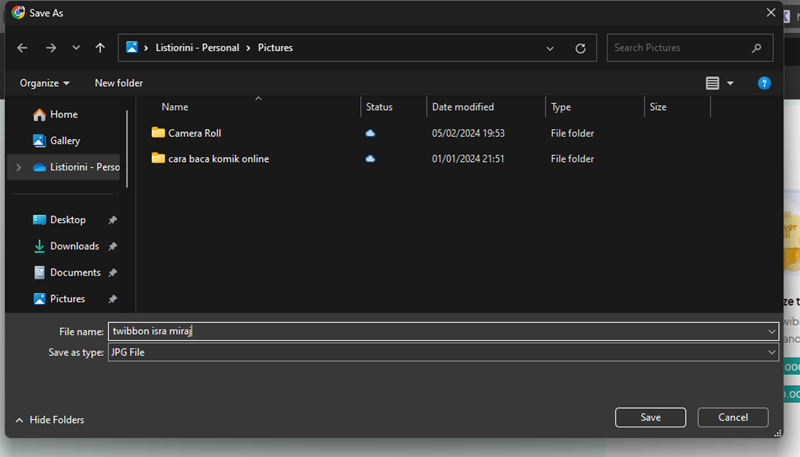Change view layout options
The height and width of the screenshot is (457, 800).
tap(719, 83)
